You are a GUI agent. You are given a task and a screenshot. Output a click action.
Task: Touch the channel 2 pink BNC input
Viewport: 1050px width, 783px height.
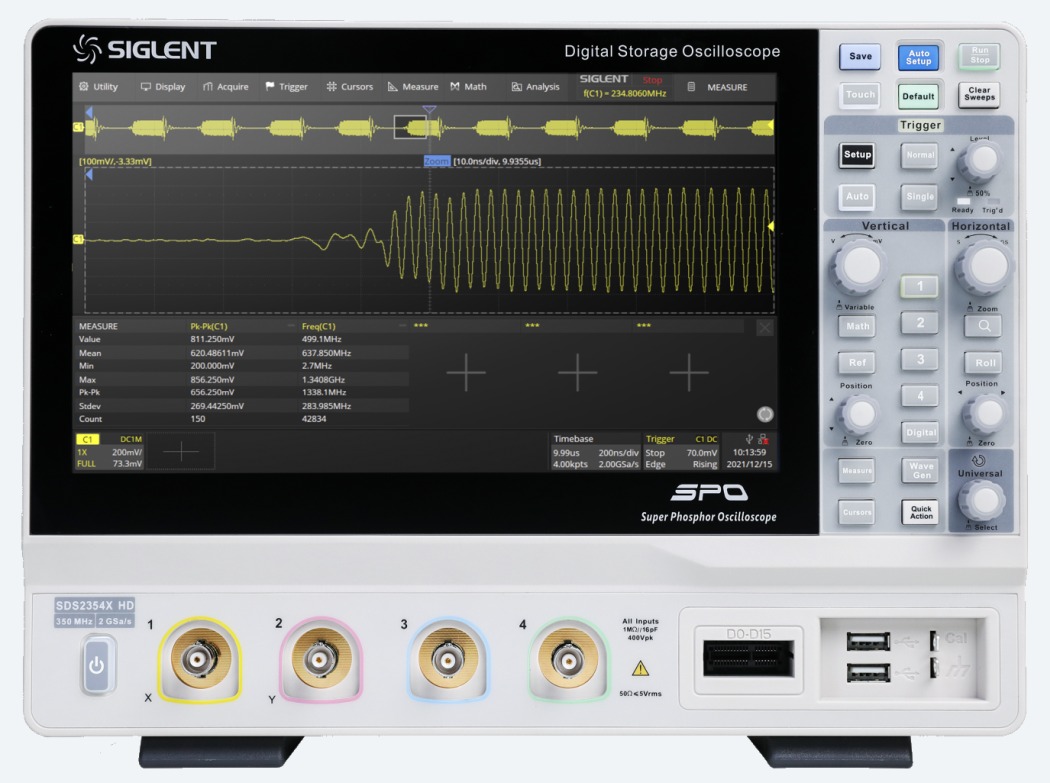tap(320, 660)
